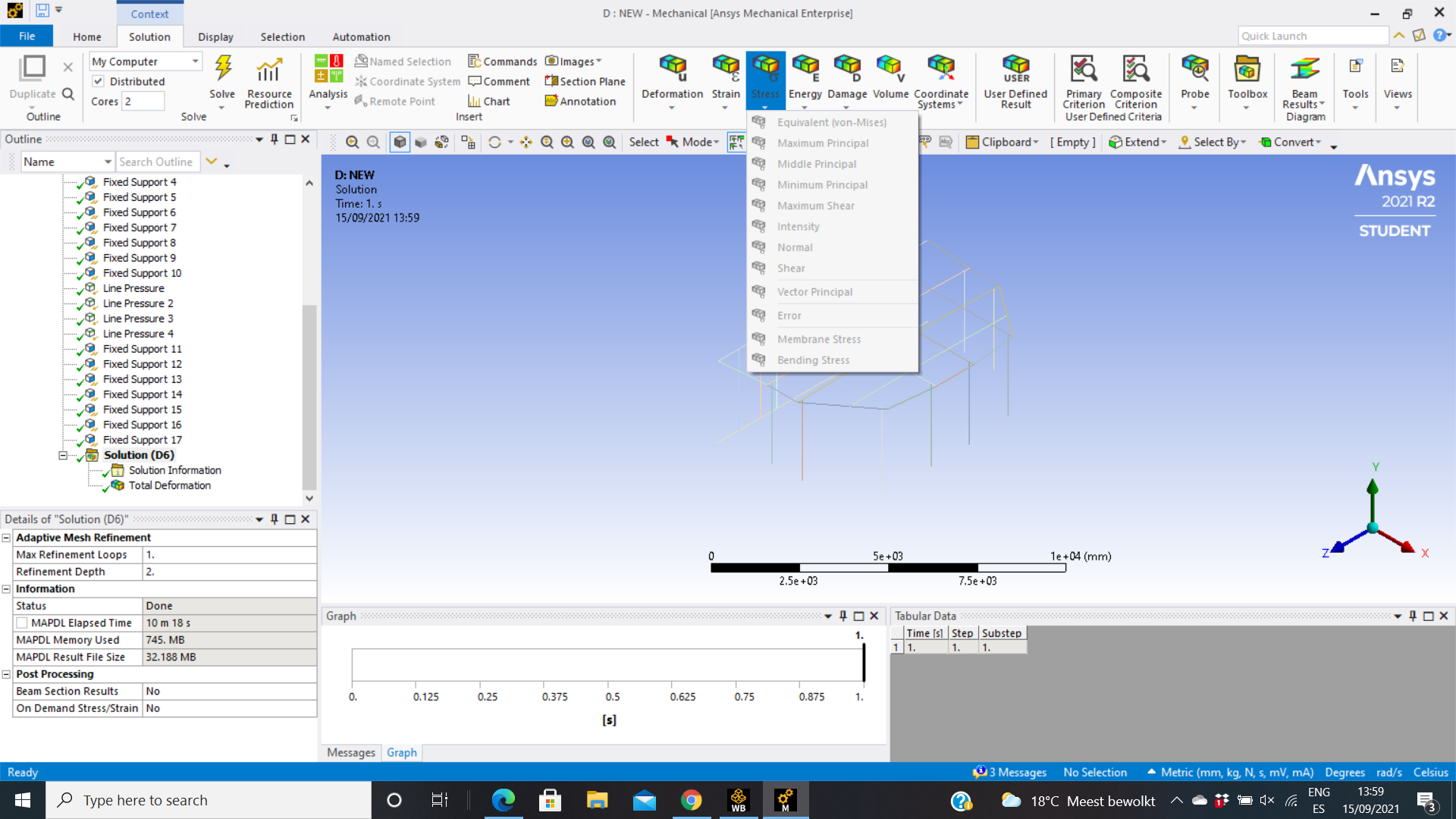Collapse the Adaptive Mesh Refinement section
The width and height of the screenshot is (1456, 819).
(x=7, y=538)
